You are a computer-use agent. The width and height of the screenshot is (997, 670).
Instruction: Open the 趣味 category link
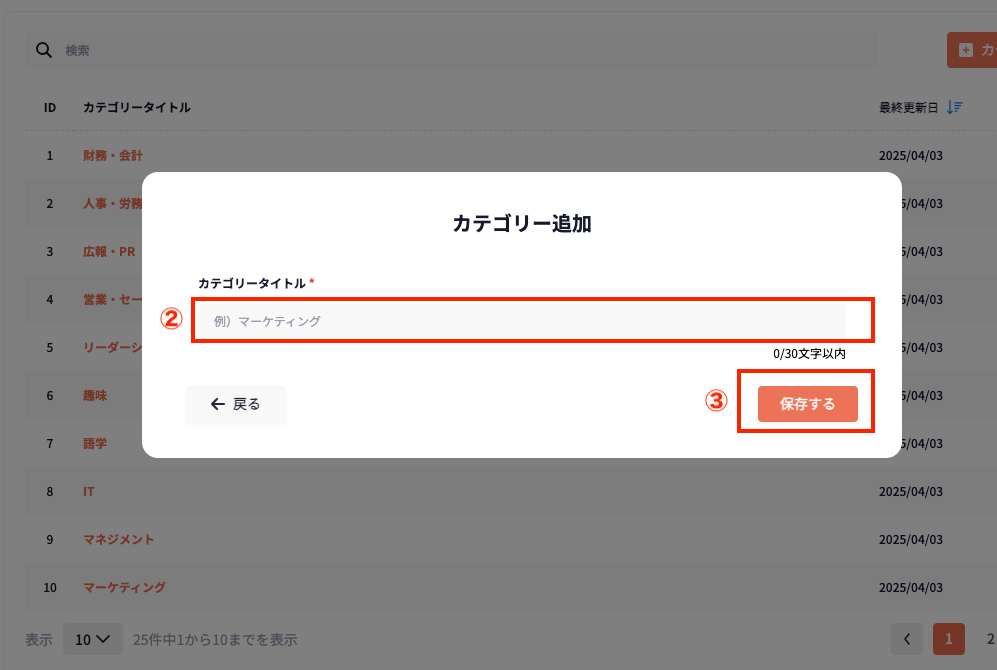coord(95,396)
